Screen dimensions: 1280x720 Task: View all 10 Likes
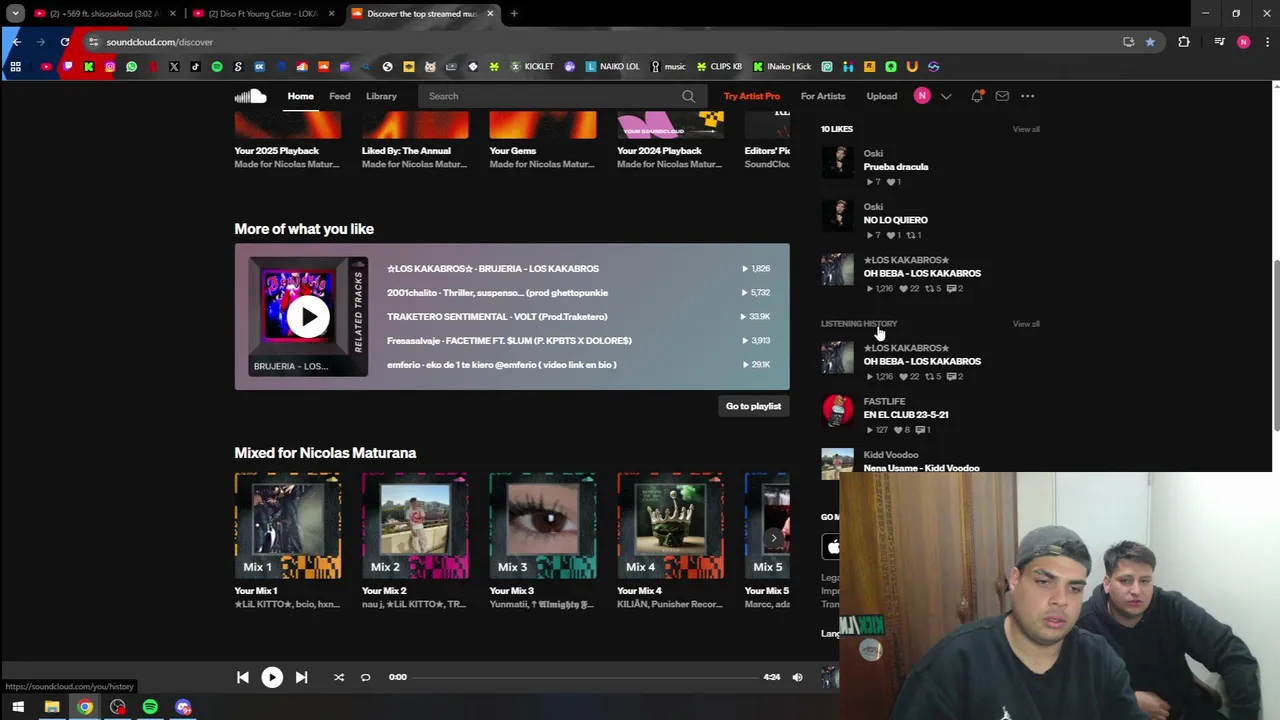[x=1026, y=129]
